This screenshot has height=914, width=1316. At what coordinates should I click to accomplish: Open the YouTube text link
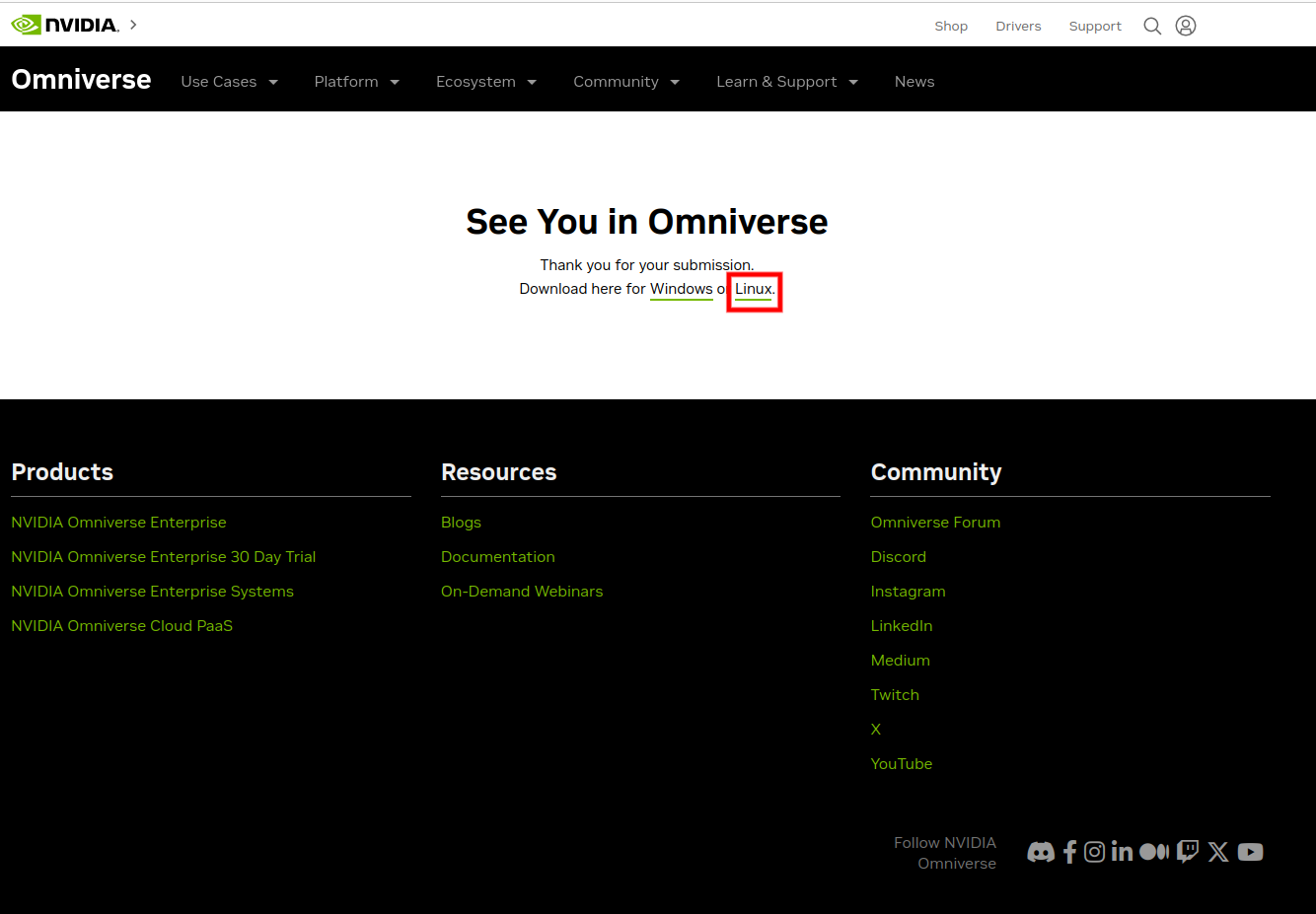[x=902, y=764]
